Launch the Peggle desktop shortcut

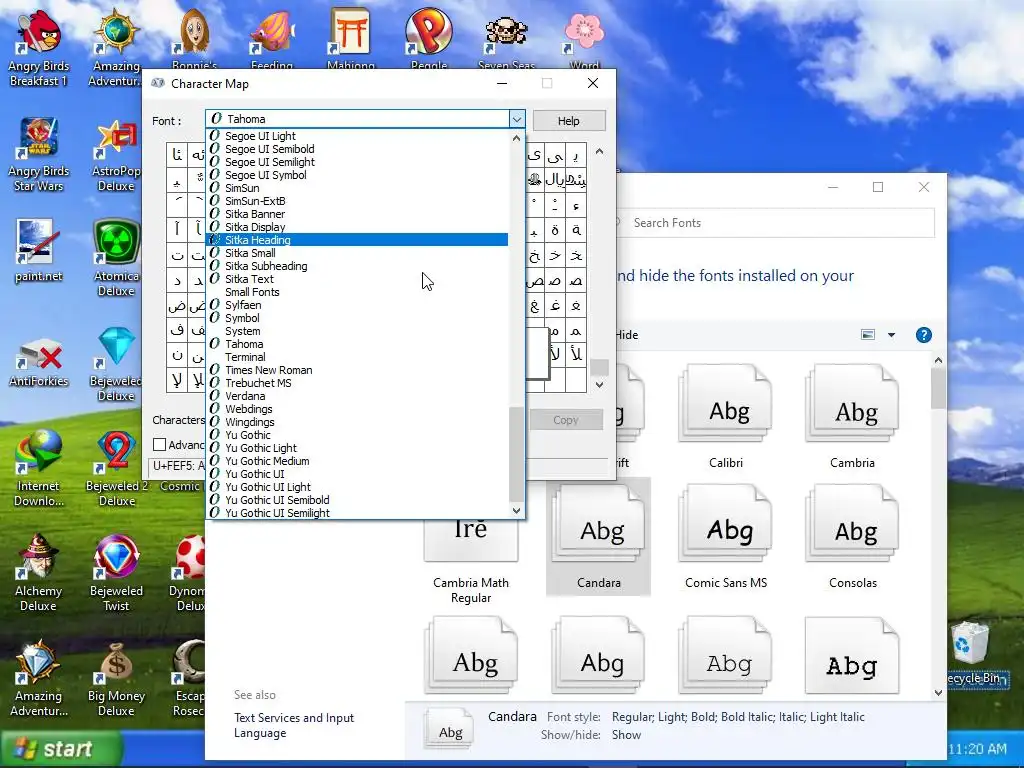pyautogui.click(x=428, y=38)
